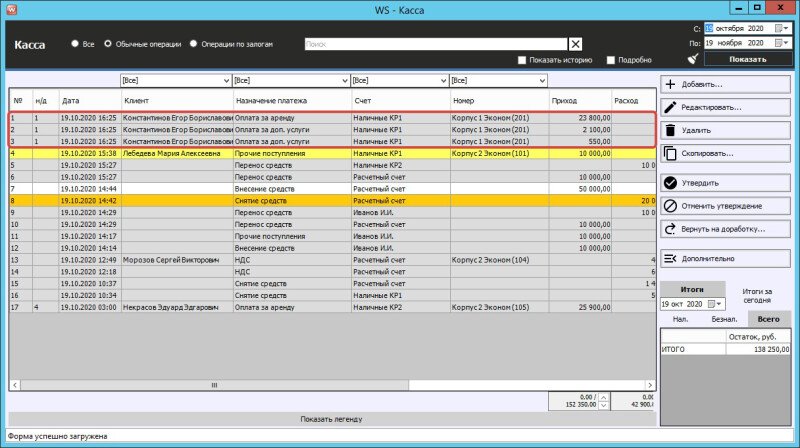Tick the Подробно checkbox
Screen dimensions: 800x448
point(612,60)
